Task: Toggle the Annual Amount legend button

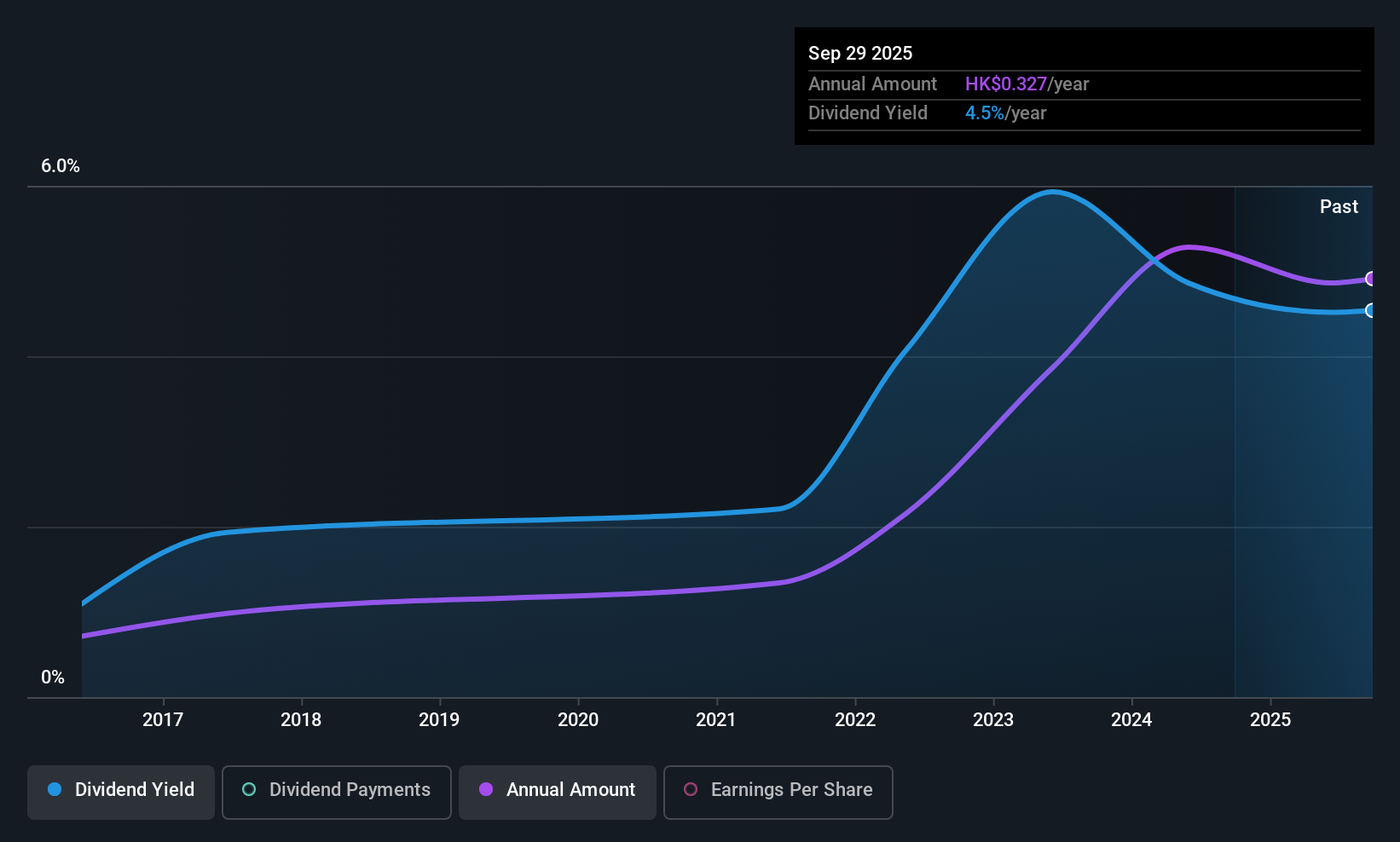Action: pos(558,790)
